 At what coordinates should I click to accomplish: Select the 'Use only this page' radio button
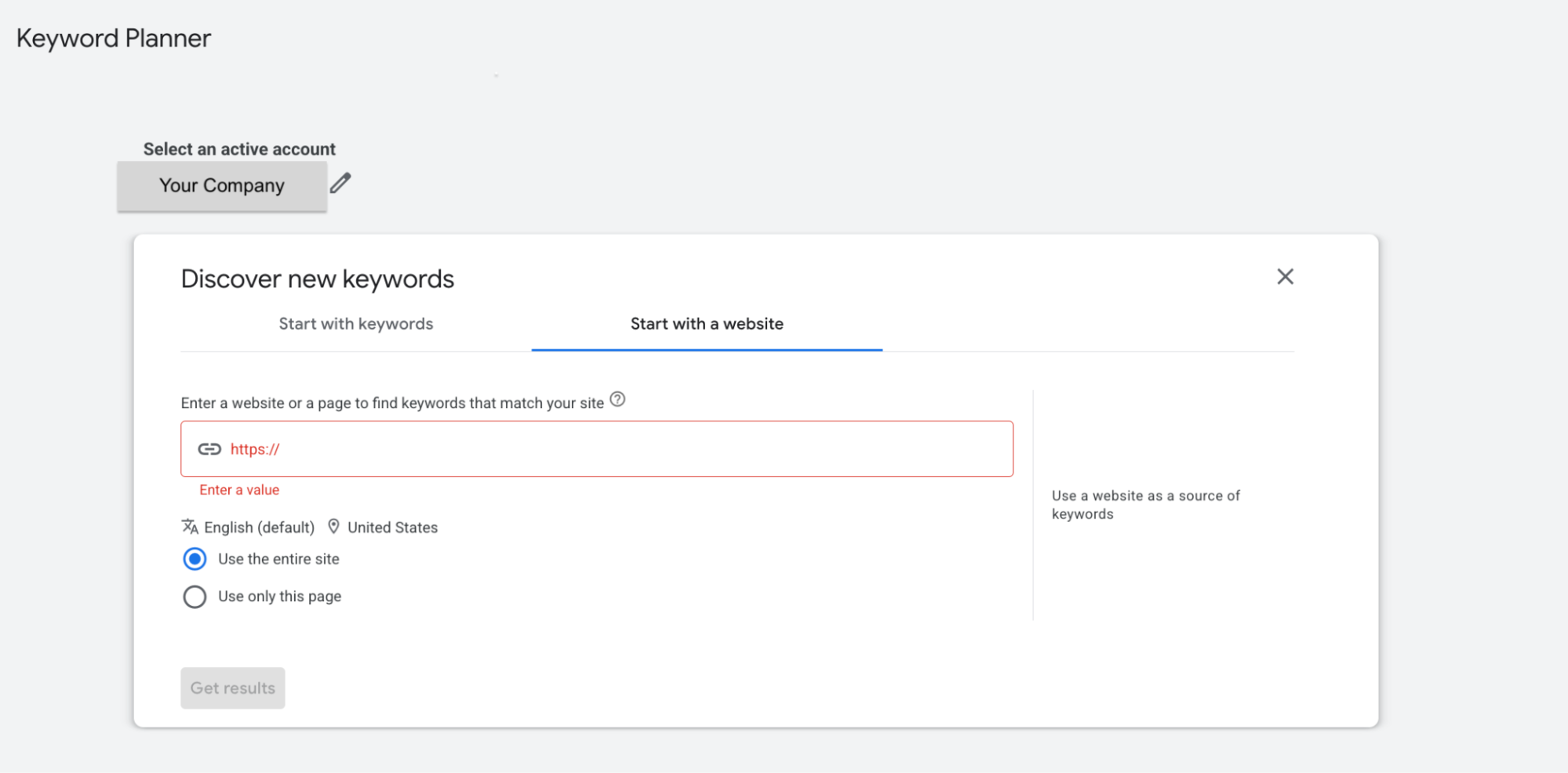tap(195, 596)
